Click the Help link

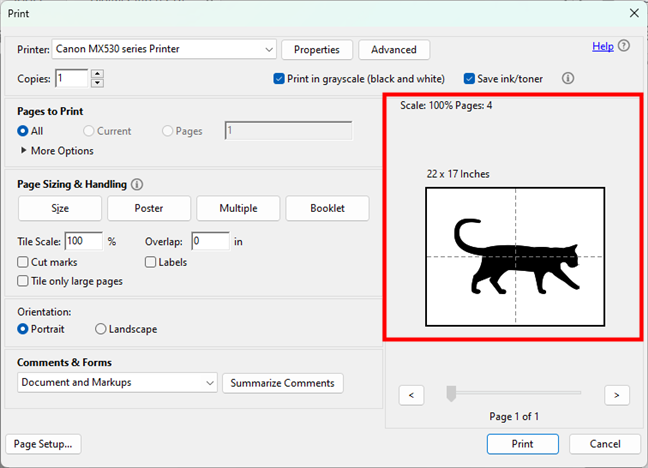click(x=603, y=46)
